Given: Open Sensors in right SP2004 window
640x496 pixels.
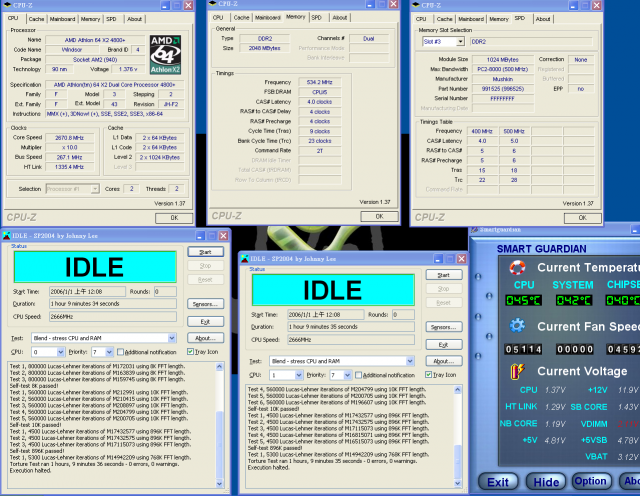Looking at the screenshot, I should pos(444,327).
